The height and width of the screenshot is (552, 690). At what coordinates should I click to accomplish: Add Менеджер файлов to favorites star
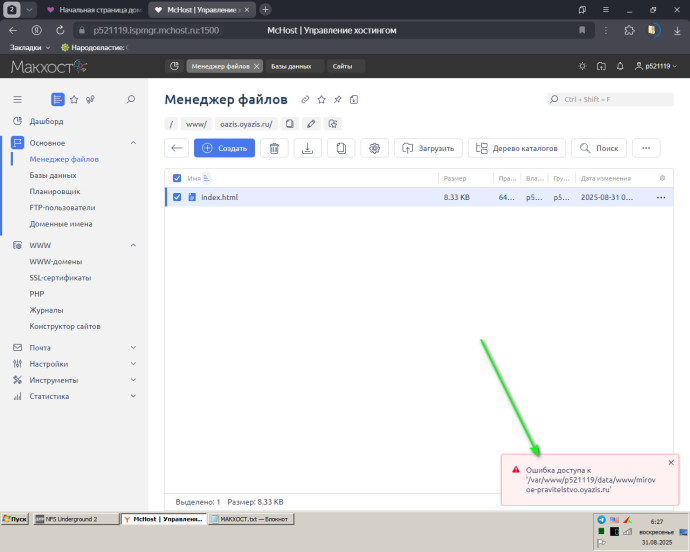[321, 99]
